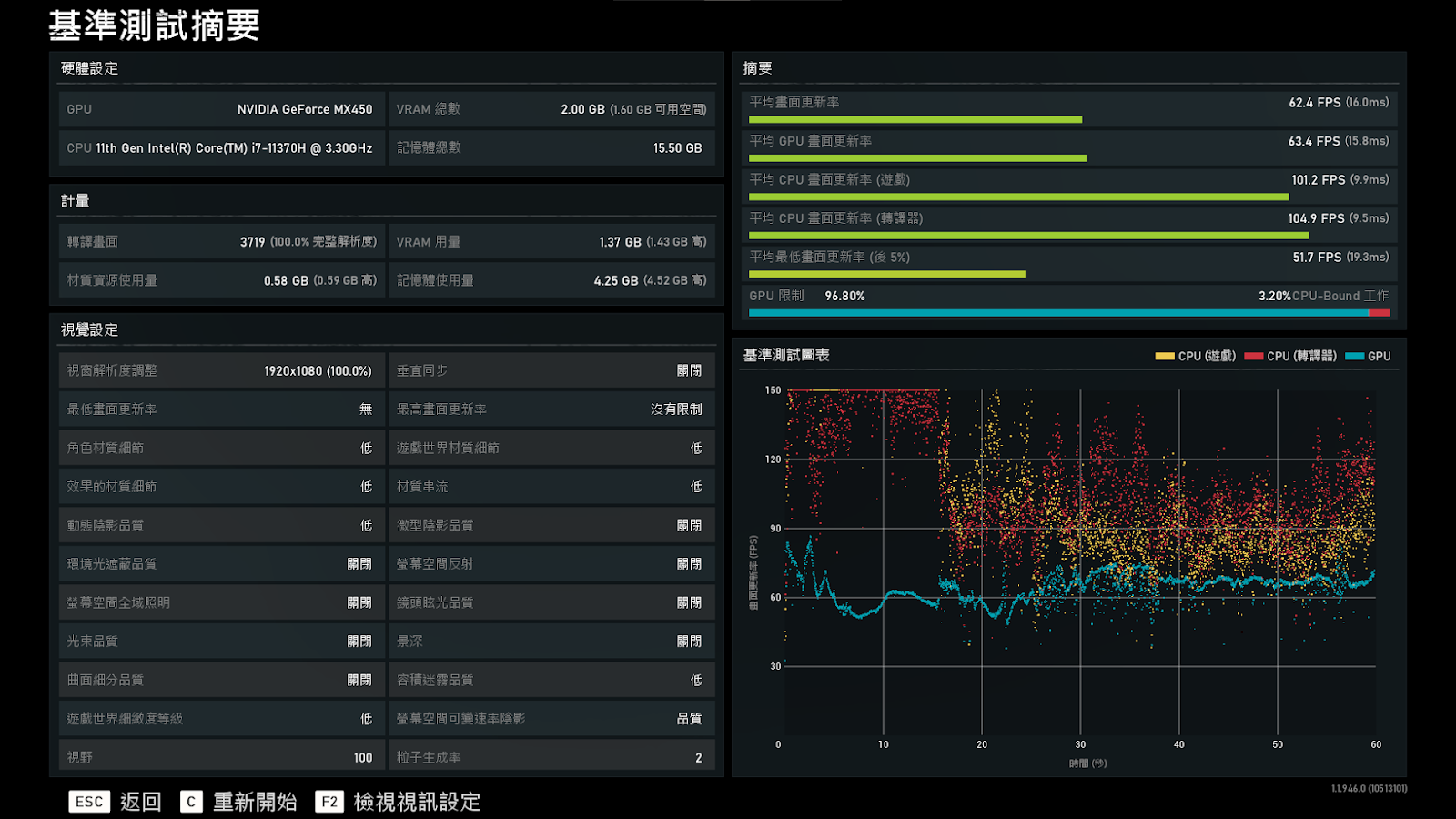Click the 材質串流 row's 低 value
The image size is (1456, 819).
[x=696, y=487]
